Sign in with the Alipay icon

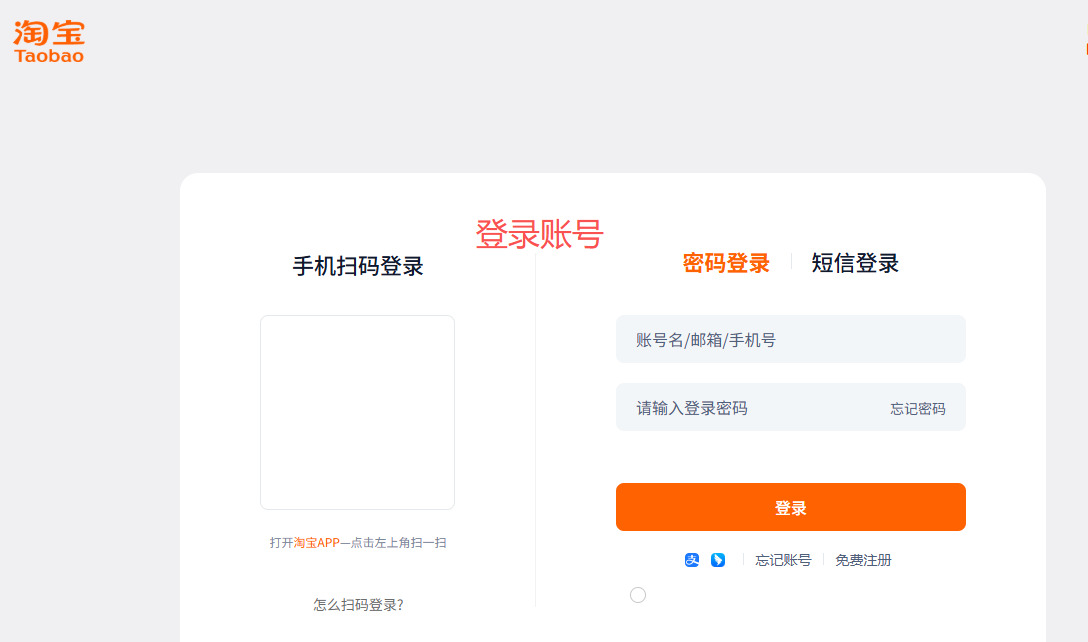(x=692, y=560)
